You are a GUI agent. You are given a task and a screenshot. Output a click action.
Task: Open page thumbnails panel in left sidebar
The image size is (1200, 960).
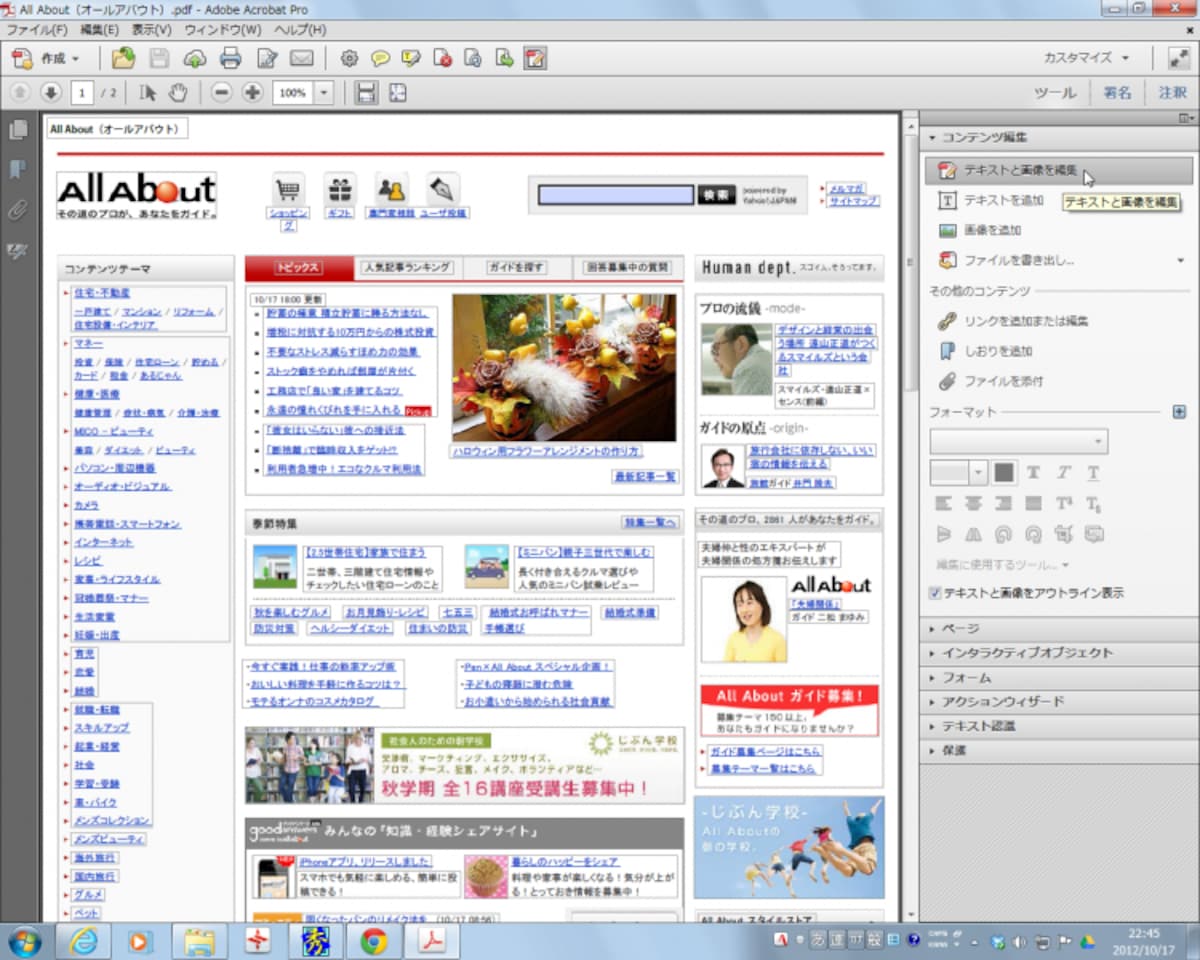[x=18, y=130]
